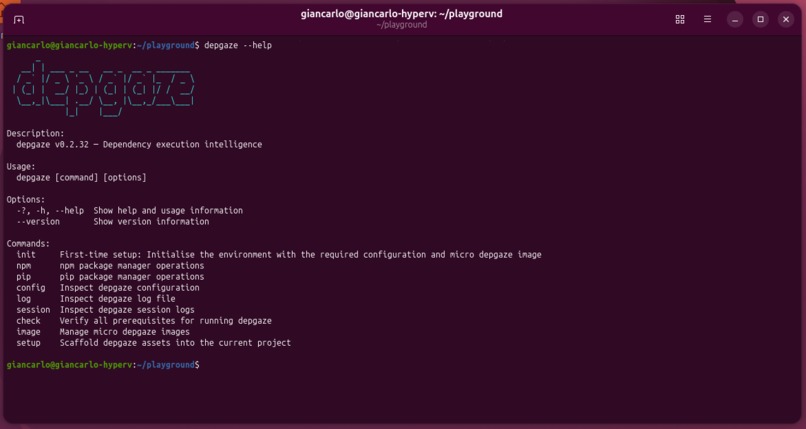
Task: Click the 'npm' command name
Action: coord(24,266)
